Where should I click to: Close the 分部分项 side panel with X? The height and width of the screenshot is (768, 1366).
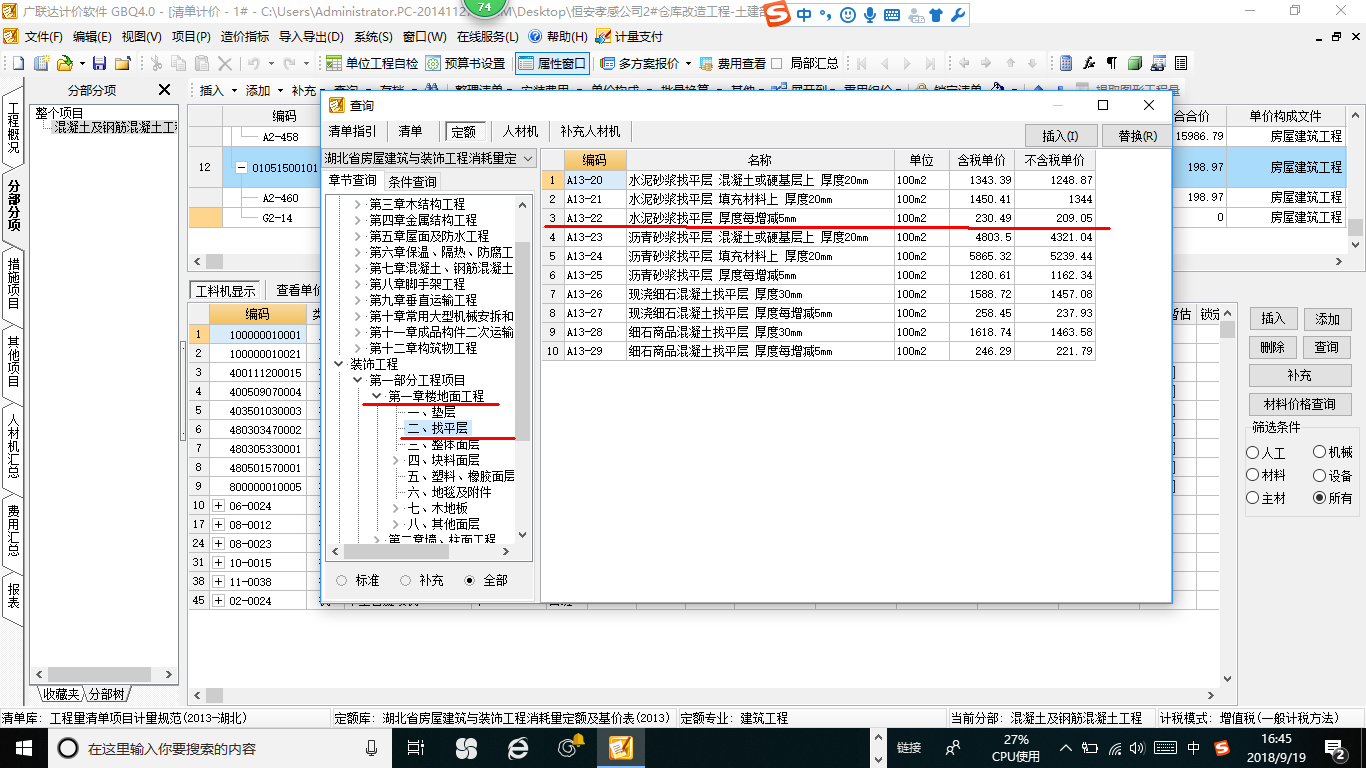point(165,90)
